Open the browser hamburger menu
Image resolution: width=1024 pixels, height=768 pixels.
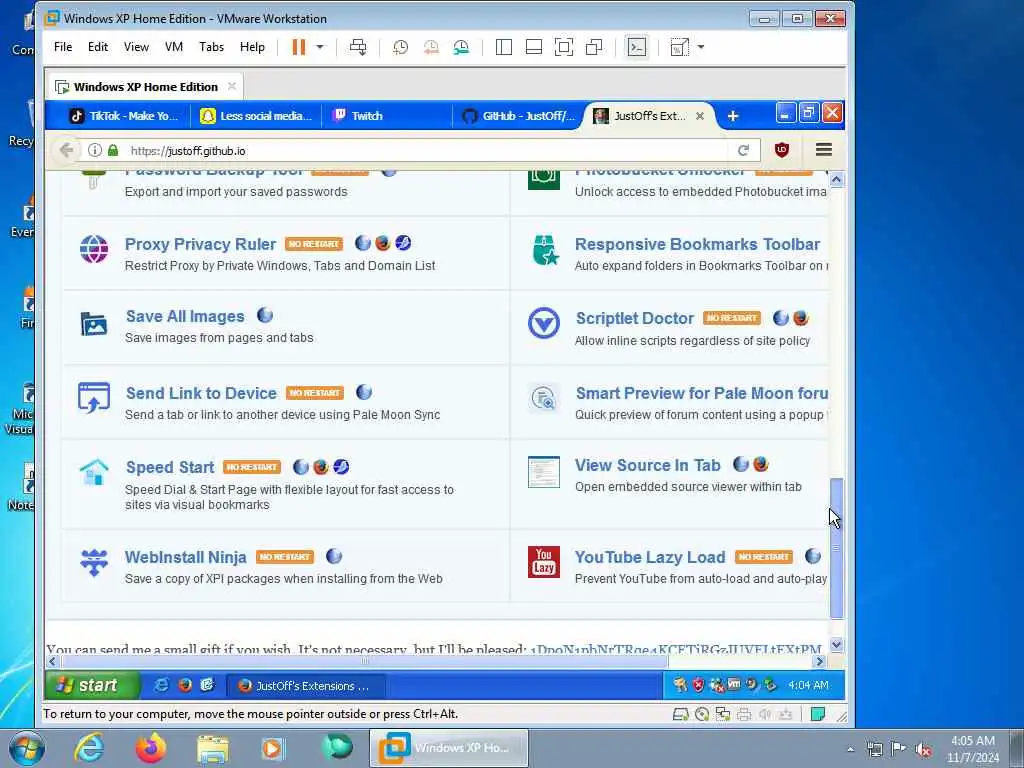pyautogui.click(x=824, y=150)
